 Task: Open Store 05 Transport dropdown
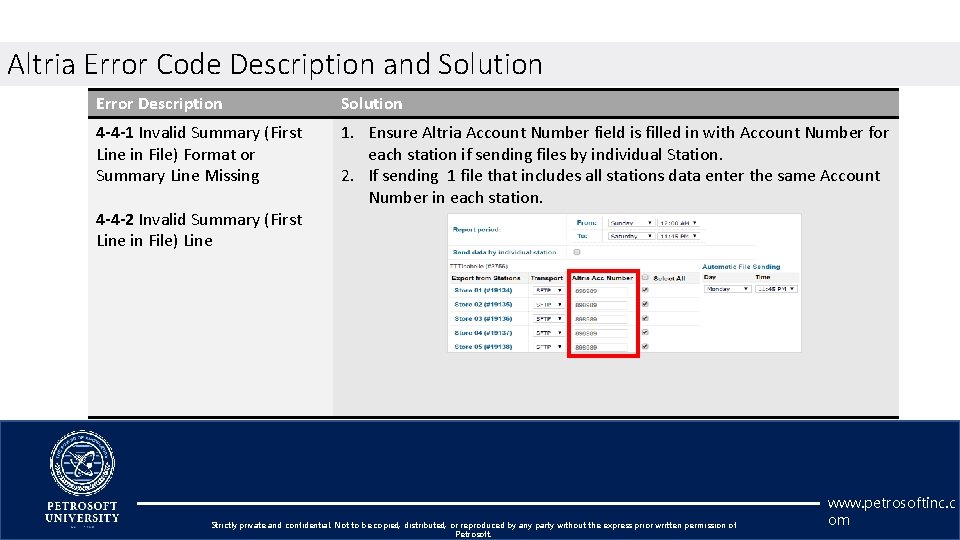[549, 347]
